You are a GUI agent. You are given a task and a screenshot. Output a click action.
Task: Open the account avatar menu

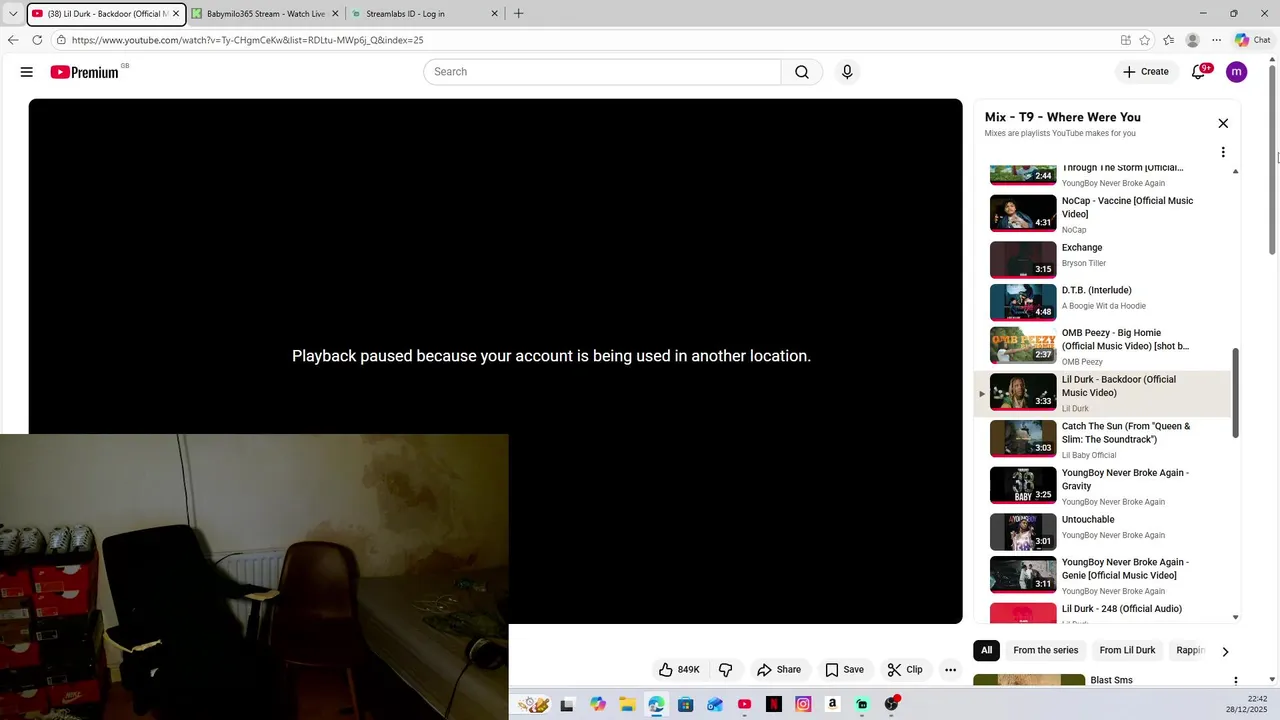[1237, 72]
